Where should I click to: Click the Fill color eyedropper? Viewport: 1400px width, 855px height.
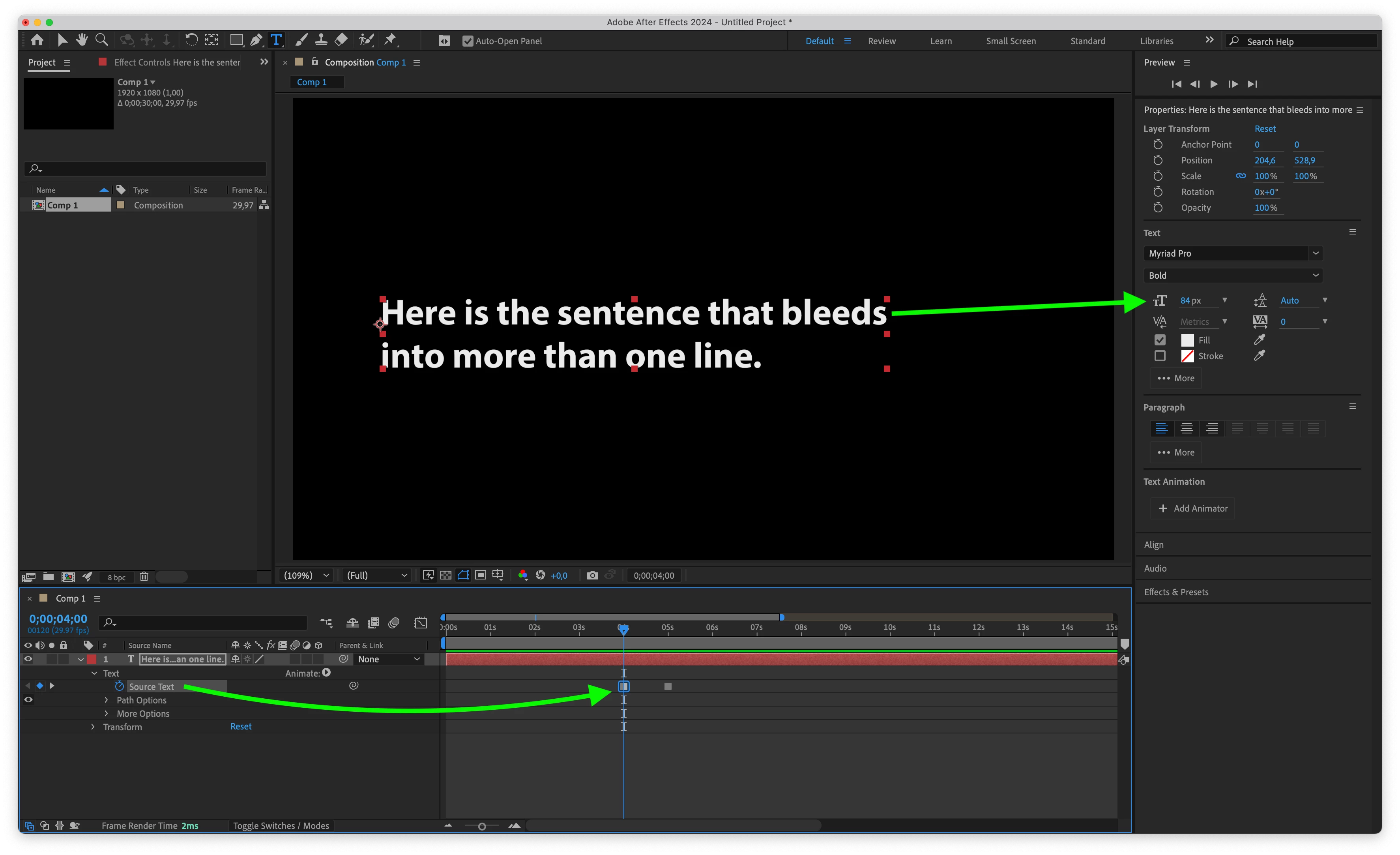(x=1259, y=340)
